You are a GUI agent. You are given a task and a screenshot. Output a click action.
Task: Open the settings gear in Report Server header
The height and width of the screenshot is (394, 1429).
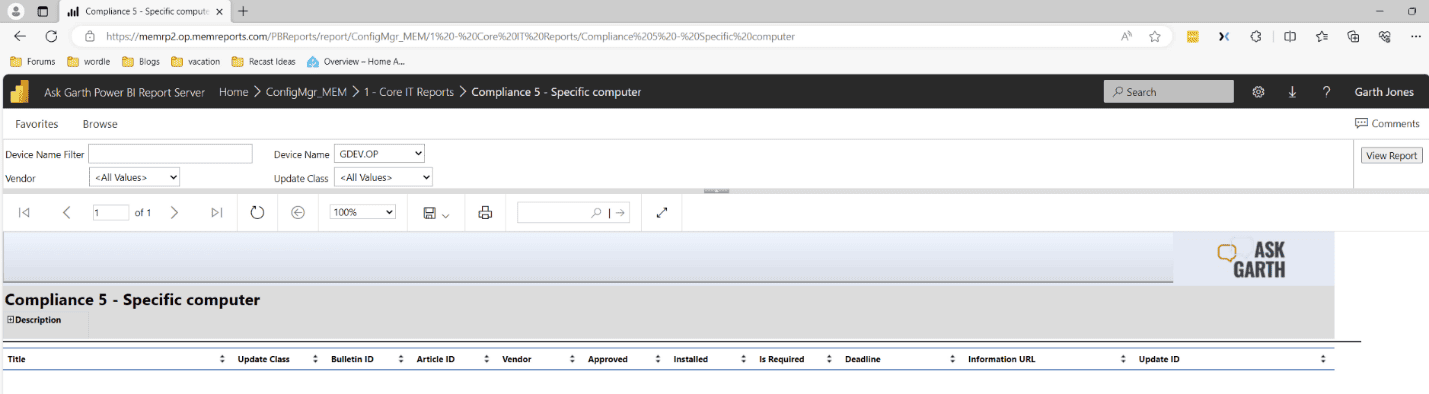pos(1259,92)
